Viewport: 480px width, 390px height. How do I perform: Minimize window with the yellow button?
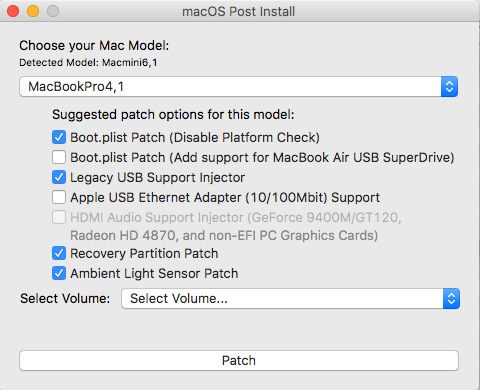pos(33,11)
